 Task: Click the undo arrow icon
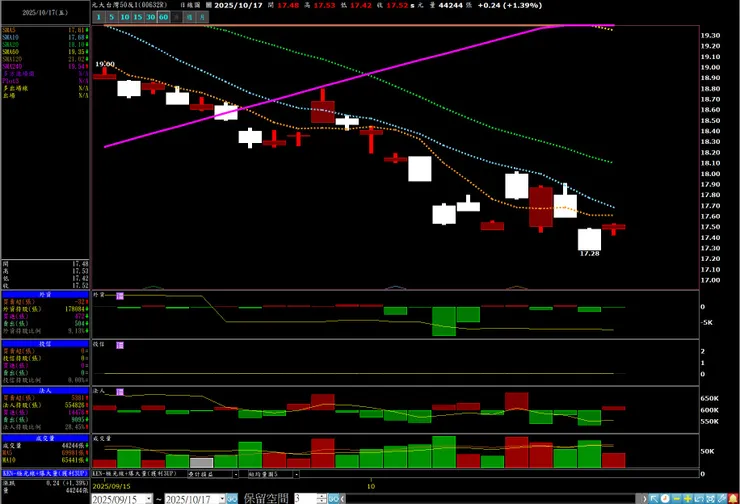click(x=699, y=499)
